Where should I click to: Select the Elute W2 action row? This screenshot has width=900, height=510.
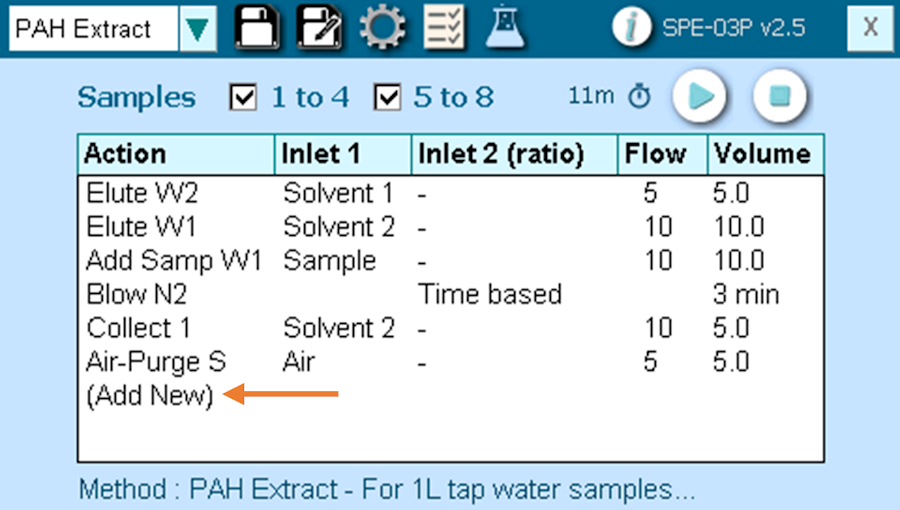click(451, 193)
